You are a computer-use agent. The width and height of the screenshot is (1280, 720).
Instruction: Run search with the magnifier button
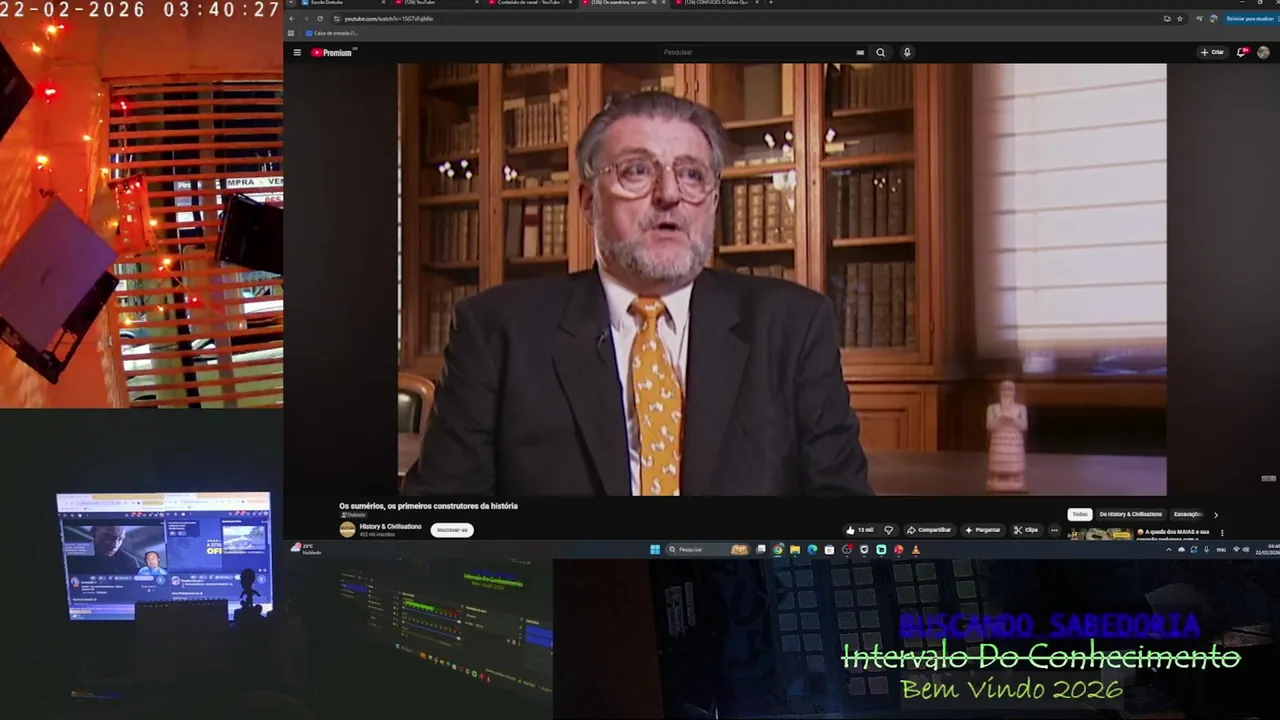coord(880,52)
